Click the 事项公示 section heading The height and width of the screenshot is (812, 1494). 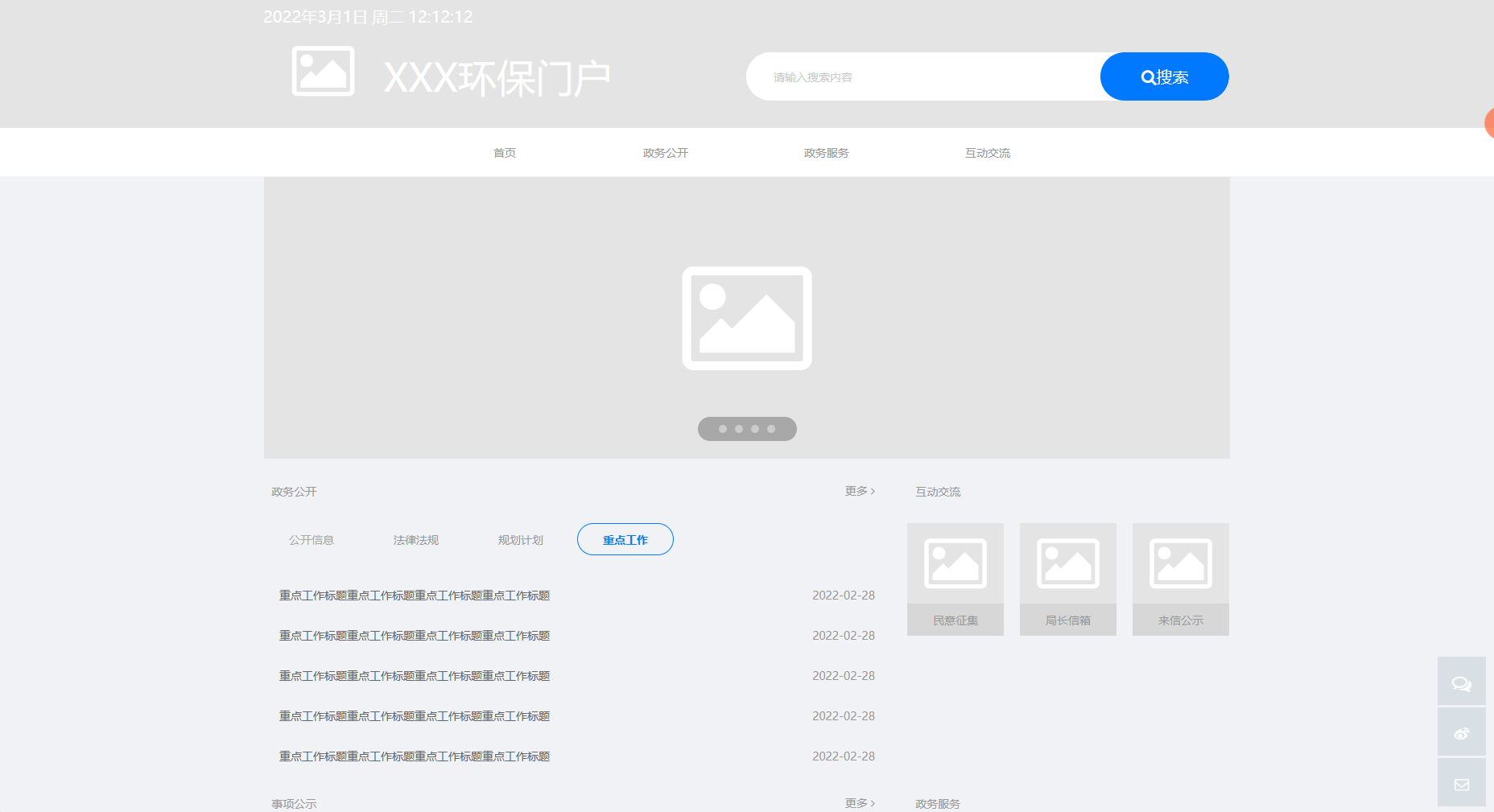294,804
